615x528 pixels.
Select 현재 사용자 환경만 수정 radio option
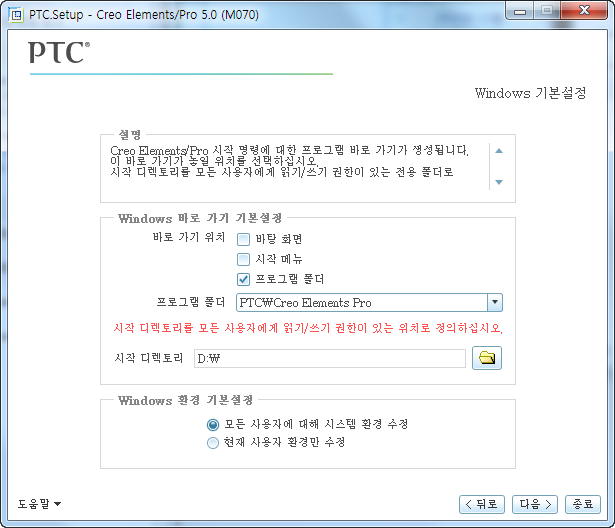pyautogui.click(x=213, y=443)
